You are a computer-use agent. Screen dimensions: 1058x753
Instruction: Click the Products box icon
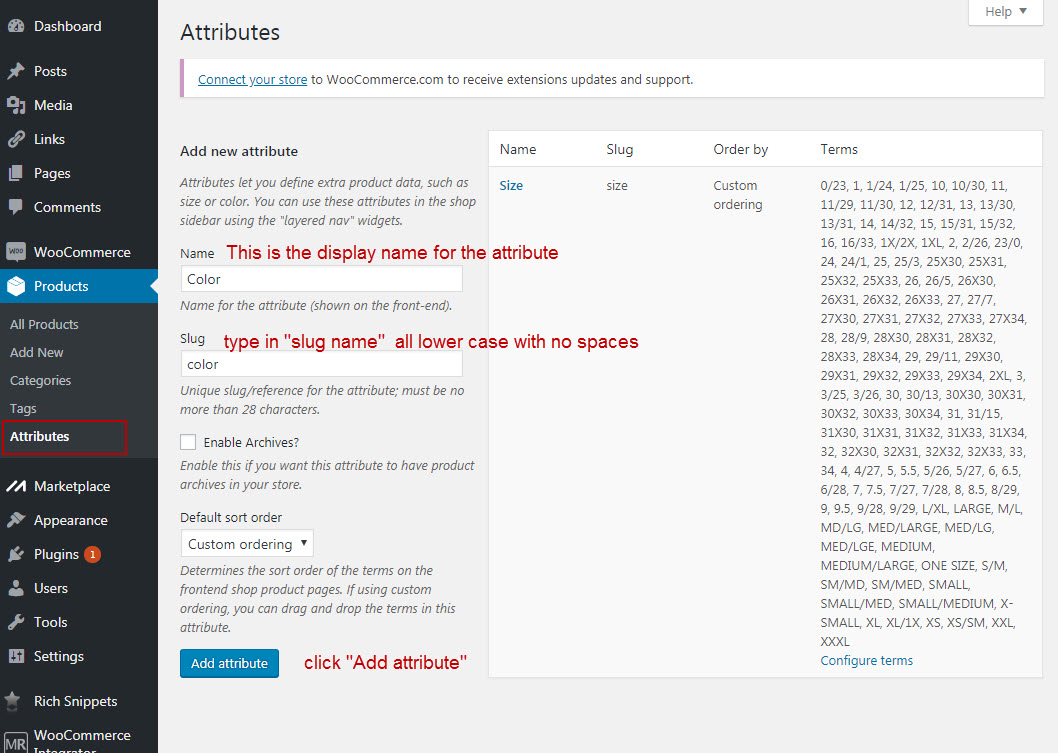16,286
